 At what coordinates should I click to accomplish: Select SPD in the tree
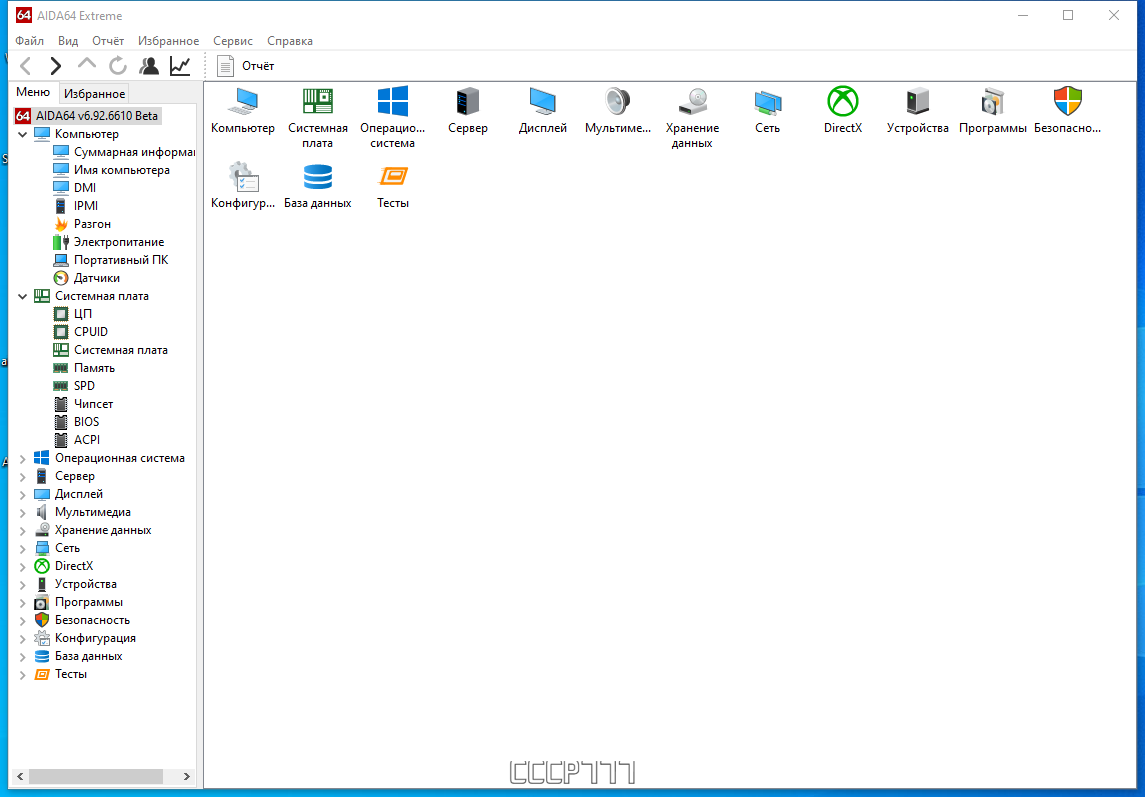[74, 386]
